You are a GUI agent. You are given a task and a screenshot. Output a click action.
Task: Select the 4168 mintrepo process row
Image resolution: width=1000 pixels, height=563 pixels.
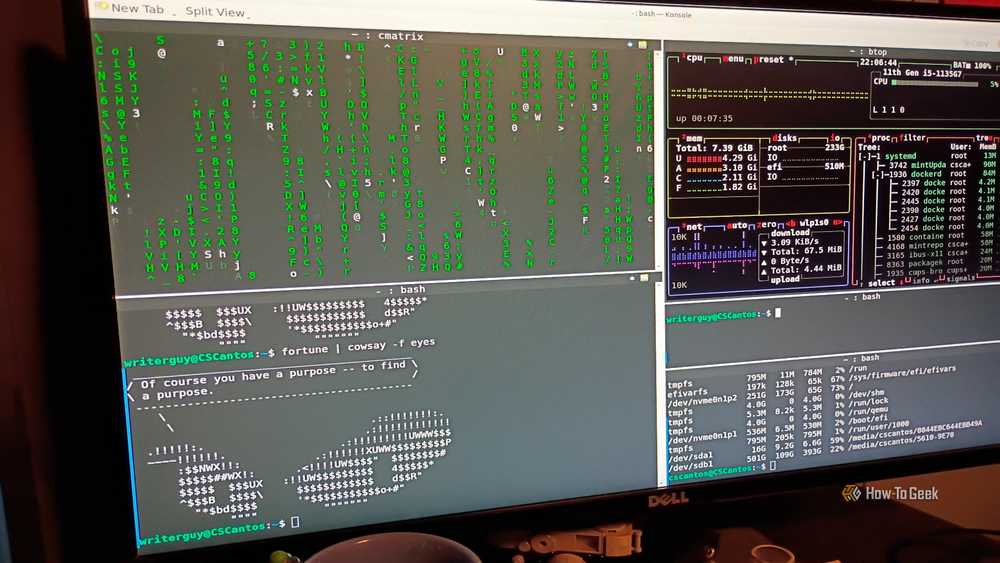tap(938, 246)
